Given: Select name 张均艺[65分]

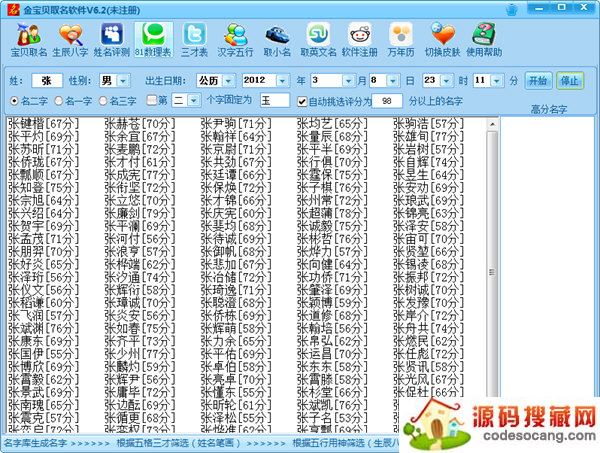Looking at the screenshot, I should click(x=332, y=124).
